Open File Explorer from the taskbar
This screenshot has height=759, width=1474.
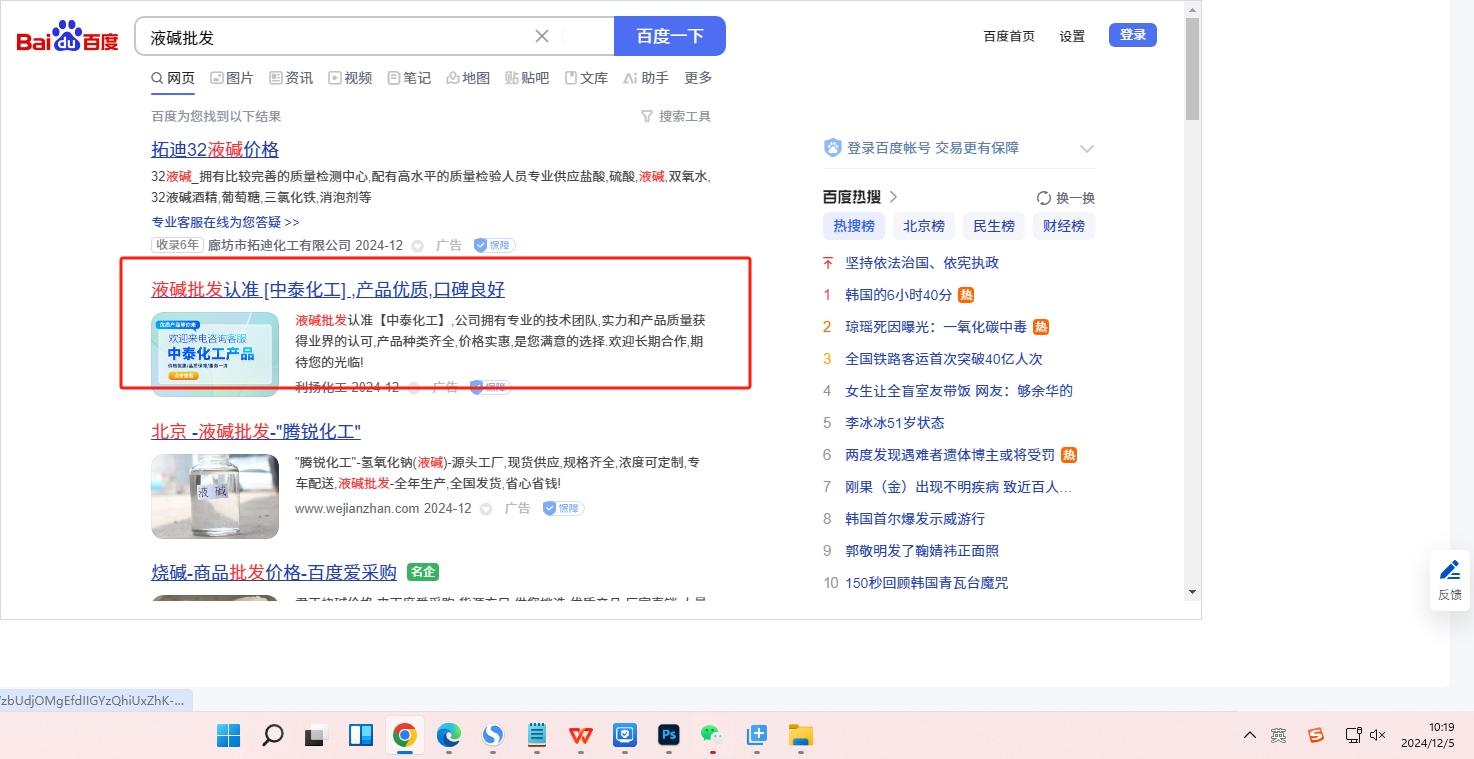pos(800,736)
